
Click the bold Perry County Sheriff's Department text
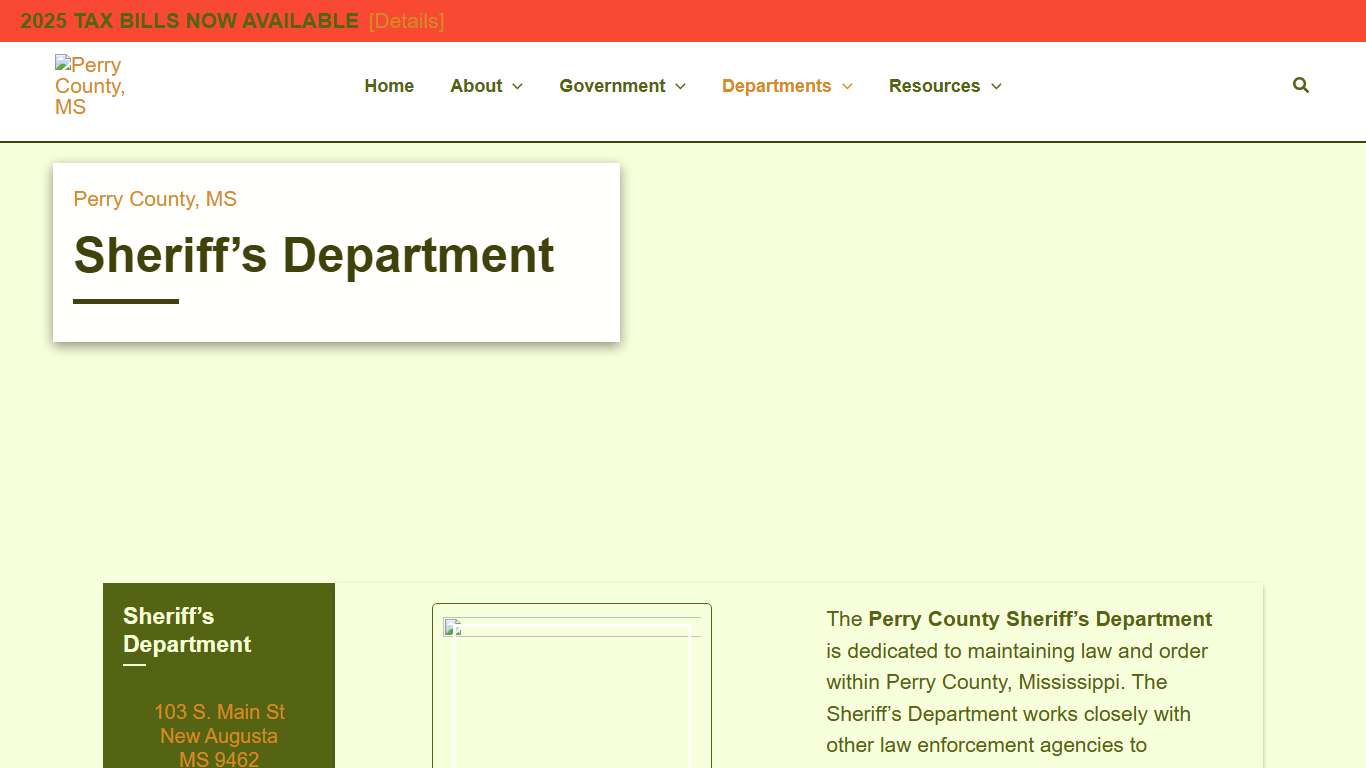(1039, 619)
